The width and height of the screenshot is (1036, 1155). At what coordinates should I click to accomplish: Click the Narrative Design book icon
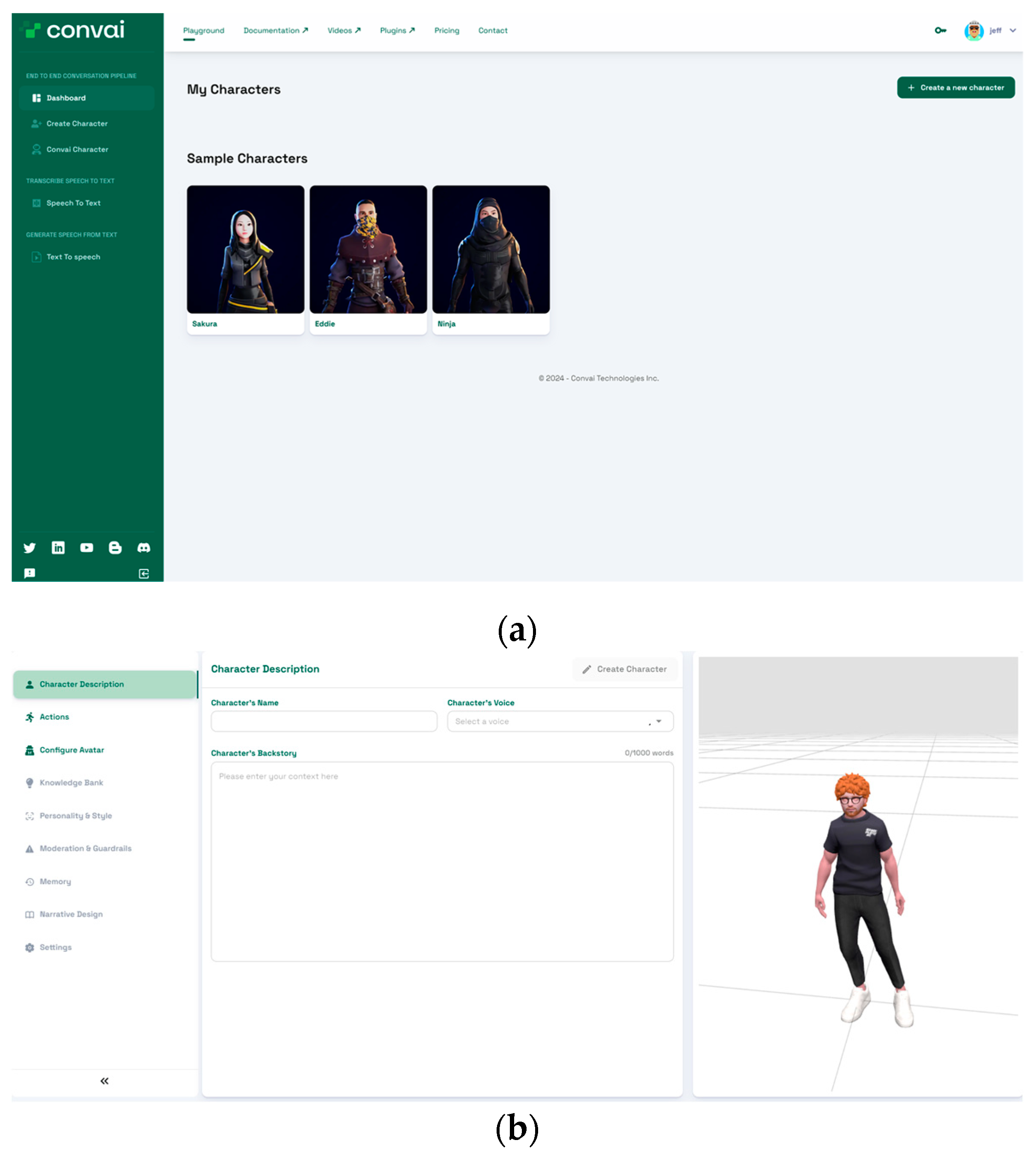(30, 915)
